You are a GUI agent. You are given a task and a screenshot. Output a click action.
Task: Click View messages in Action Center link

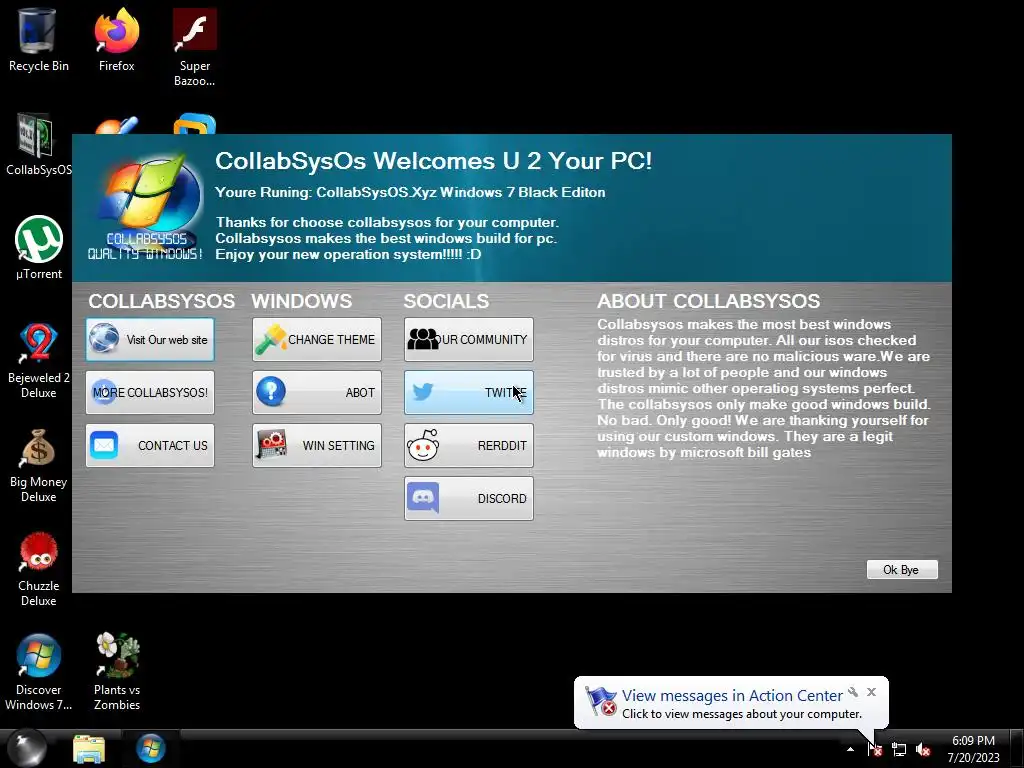pos(732,696)
